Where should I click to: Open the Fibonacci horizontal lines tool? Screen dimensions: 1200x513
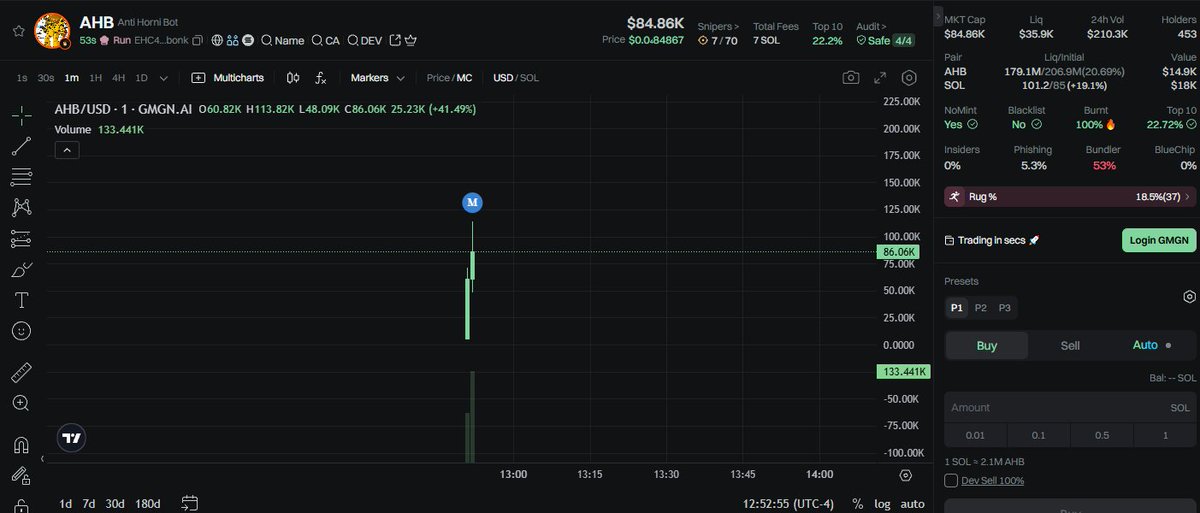point(21,177)
